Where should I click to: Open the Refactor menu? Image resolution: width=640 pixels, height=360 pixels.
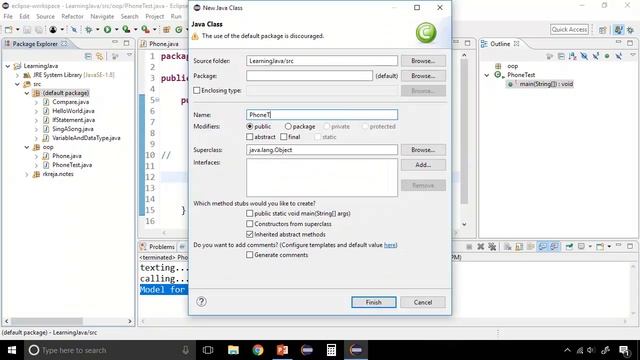pyautogui.click(x=72, y=16)
